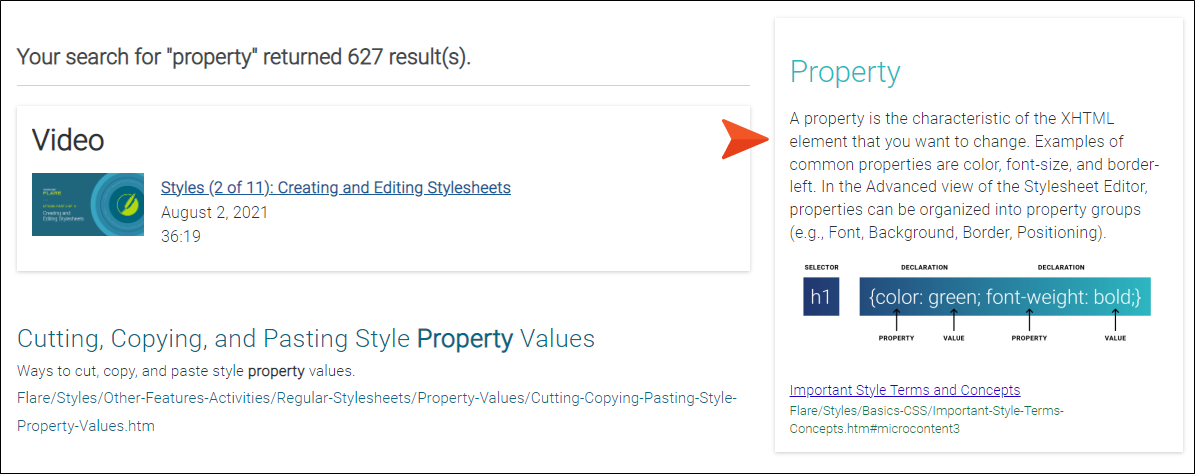Click the first 'PROPERTY' label under the diagram

pyautogui.click(x=896, y=338)
